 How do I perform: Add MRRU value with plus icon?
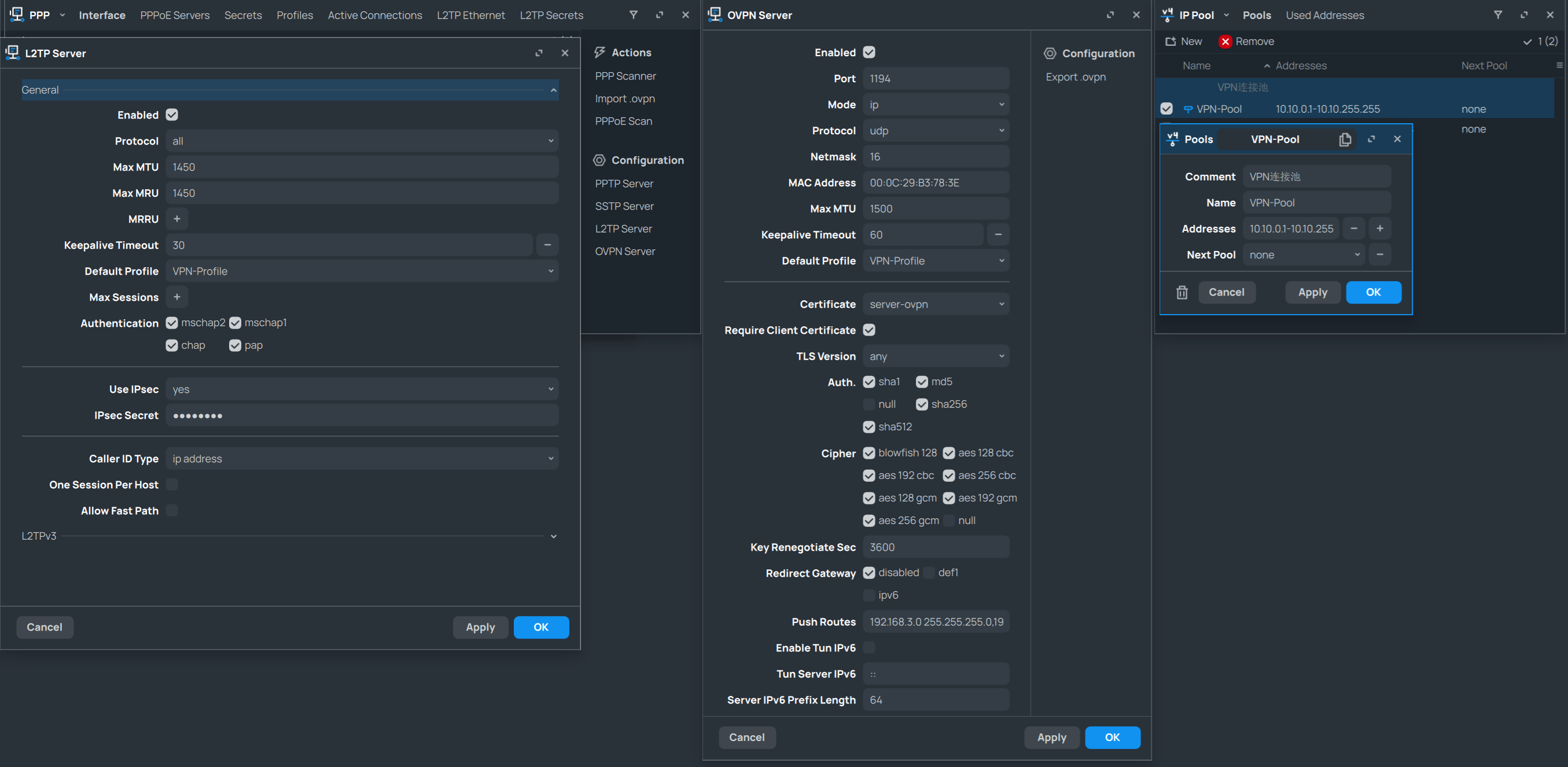point(176,219)
